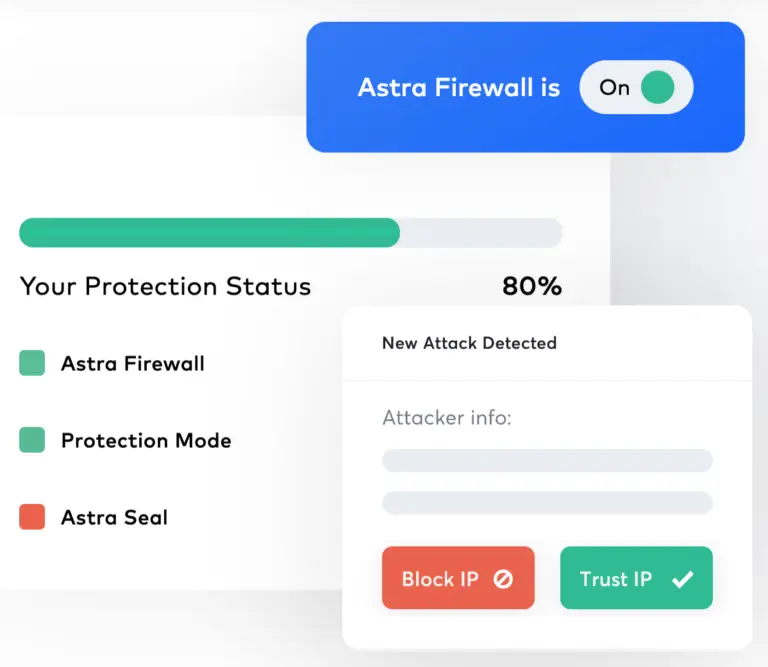This screenshot has height=667, width=768.
Task: Select the Protection Mode list label
Action: click(146, 441)
